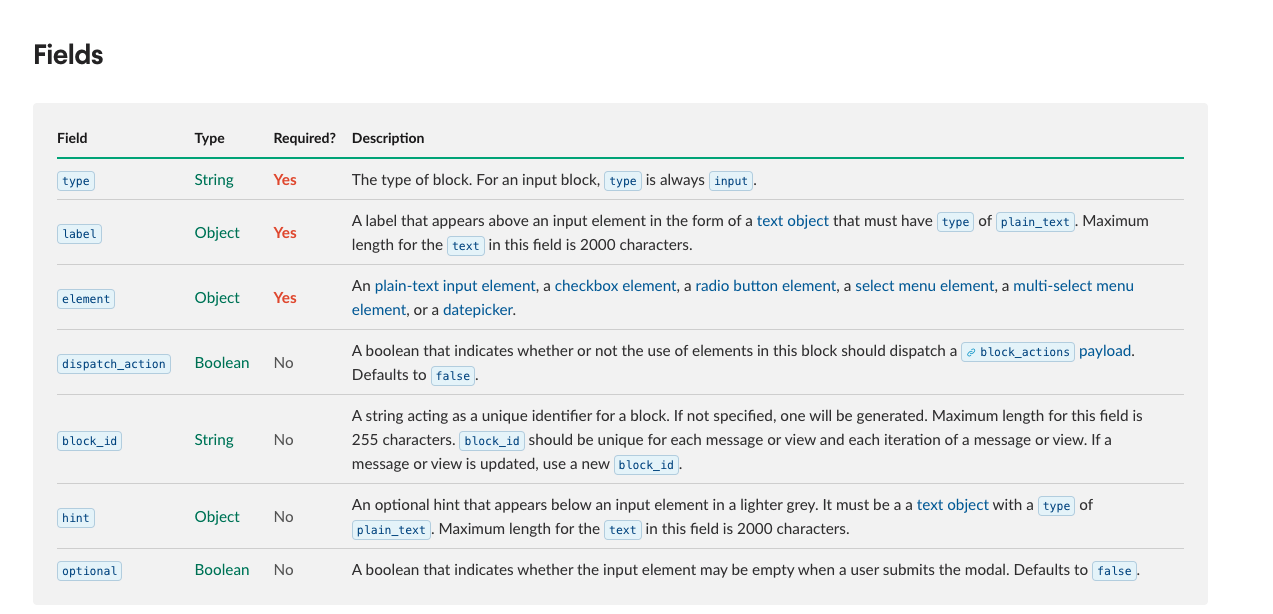Image resolution: width=1273 pixels, height=614 pixels.
Task: Open the block_actions payload link
Action: point(1046,351)
